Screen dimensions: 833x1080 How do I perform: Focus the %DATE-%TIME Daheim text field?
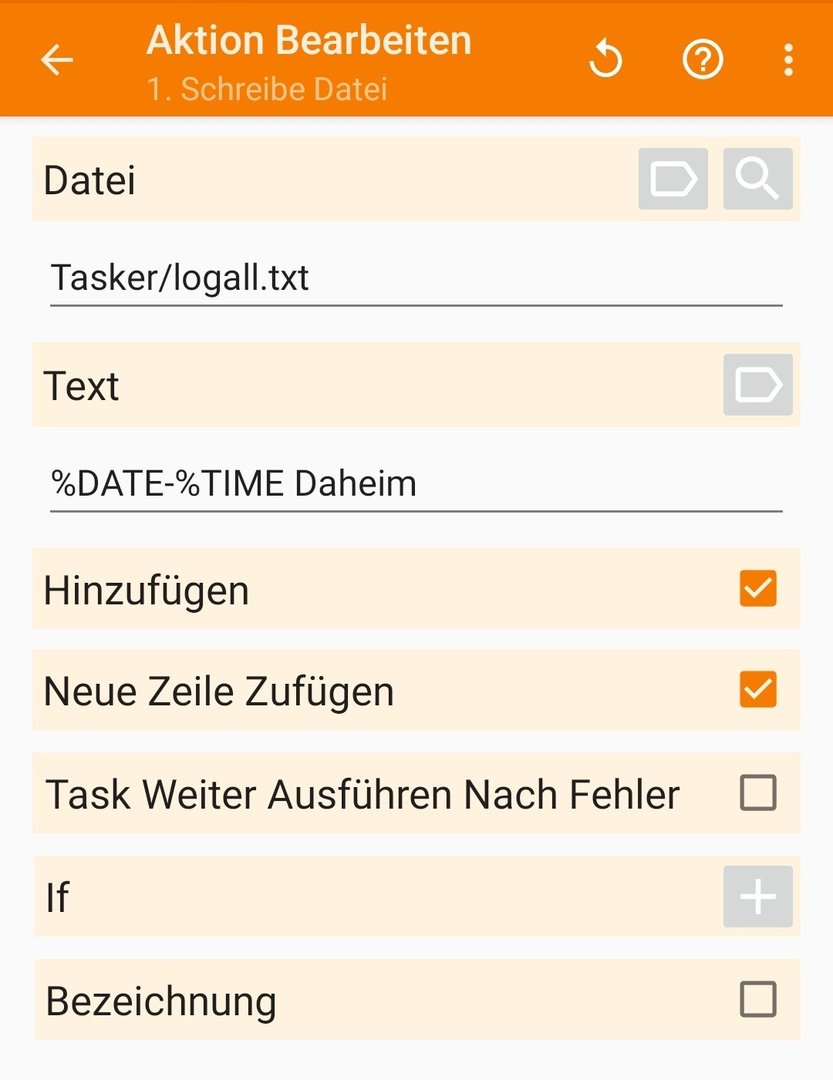click(x=415, y=484)
